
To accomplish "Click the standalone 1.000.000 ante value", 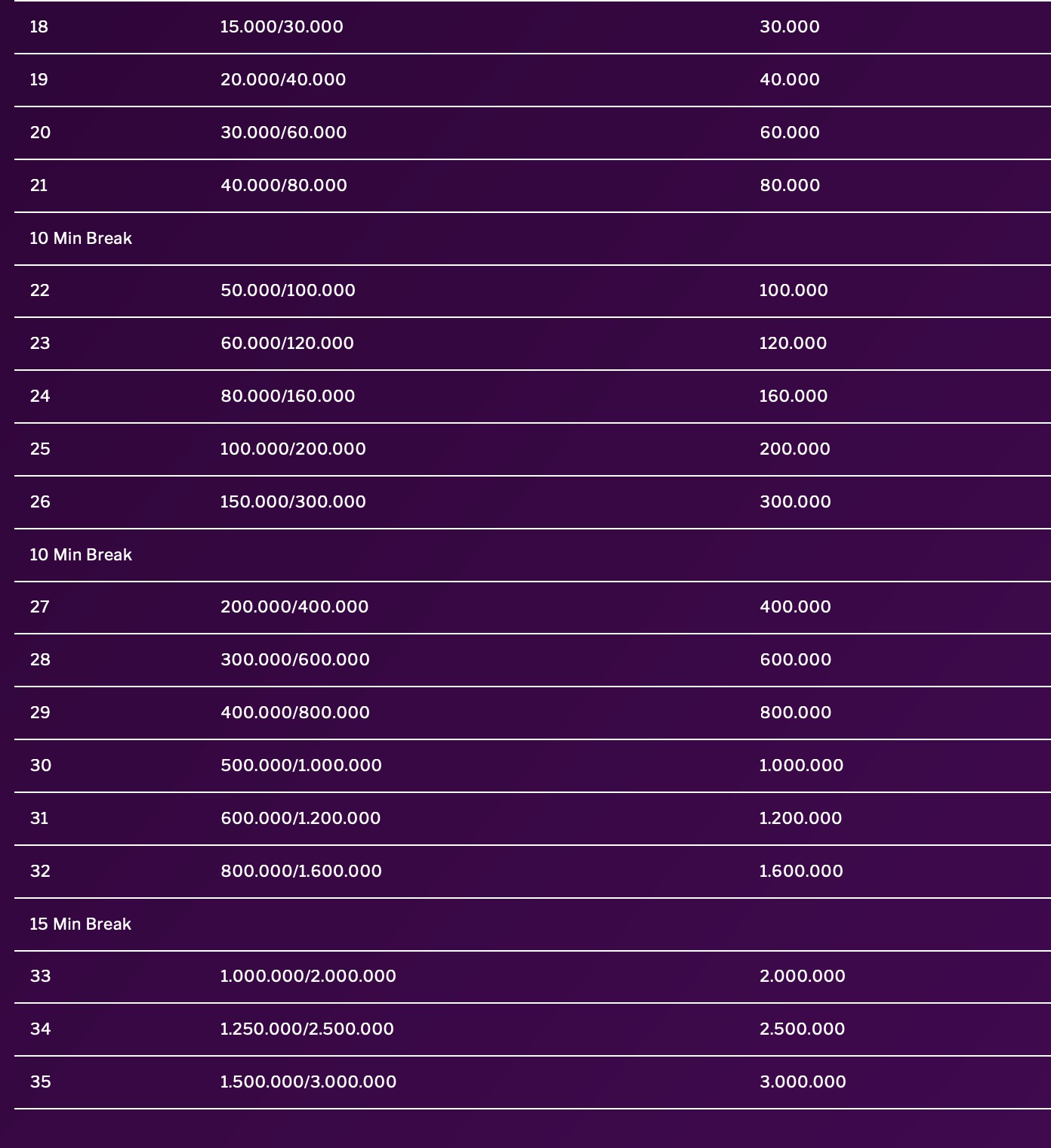I will tap(800, 766).
